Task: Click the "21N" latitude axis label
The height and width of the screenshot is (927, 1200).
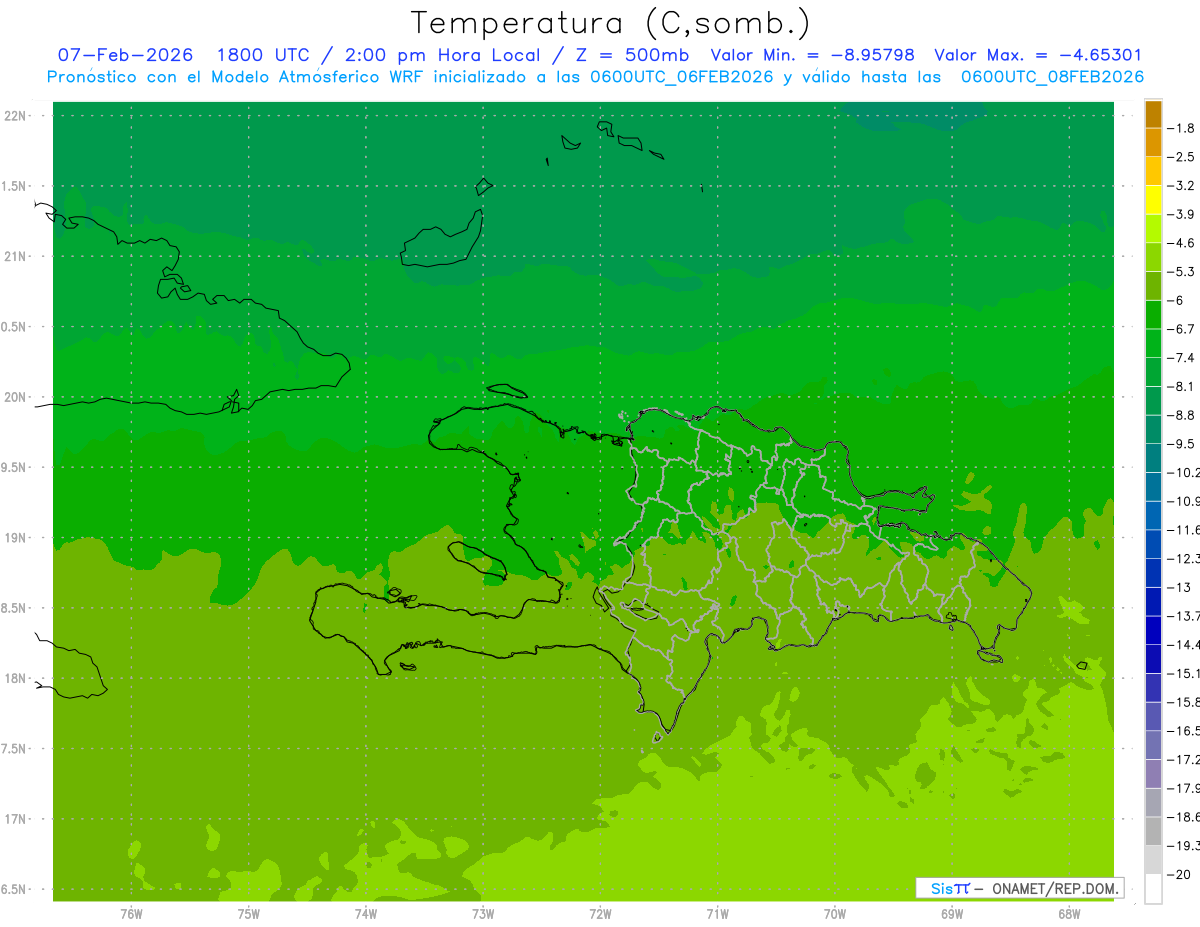Action: (17, 257)
